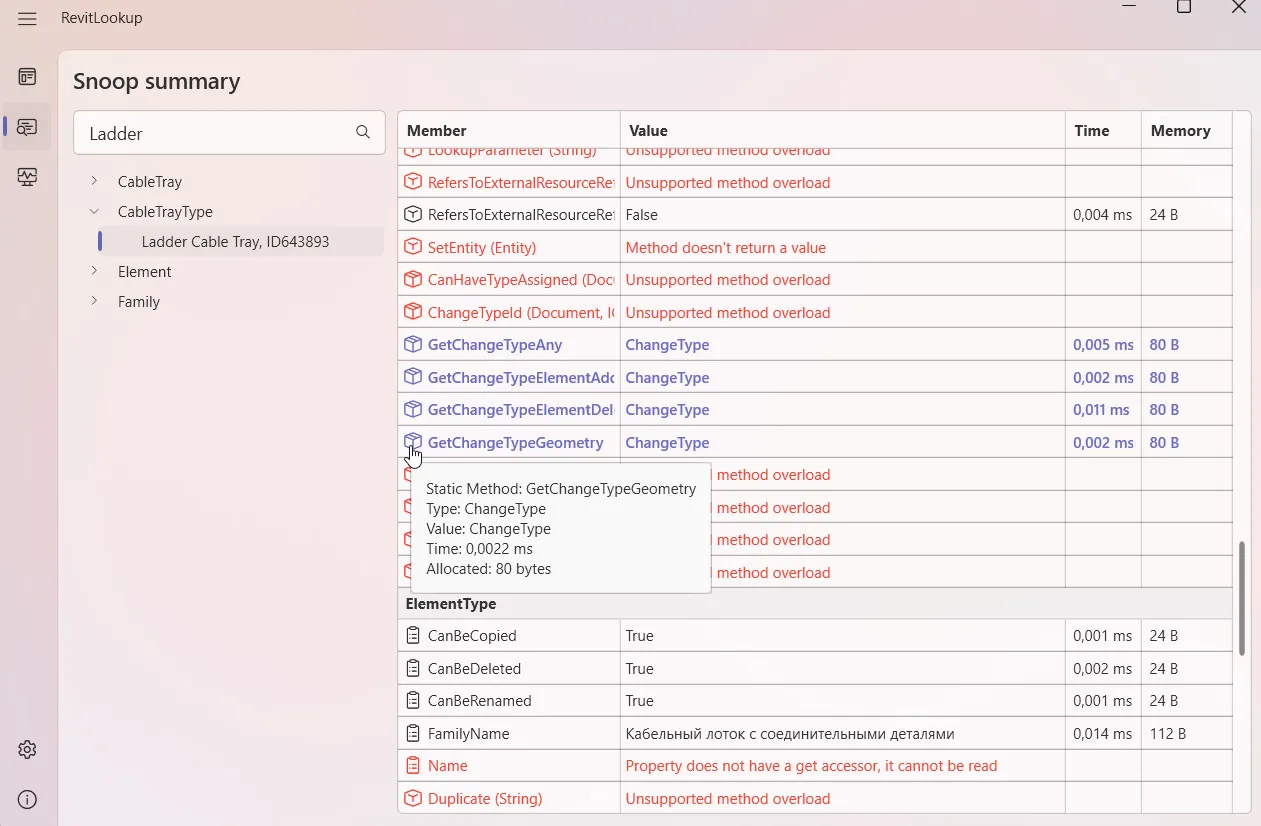Click the Duplicate (String) member name
The height and width of the screenshot is (826, 1261).
click(485, 799)
